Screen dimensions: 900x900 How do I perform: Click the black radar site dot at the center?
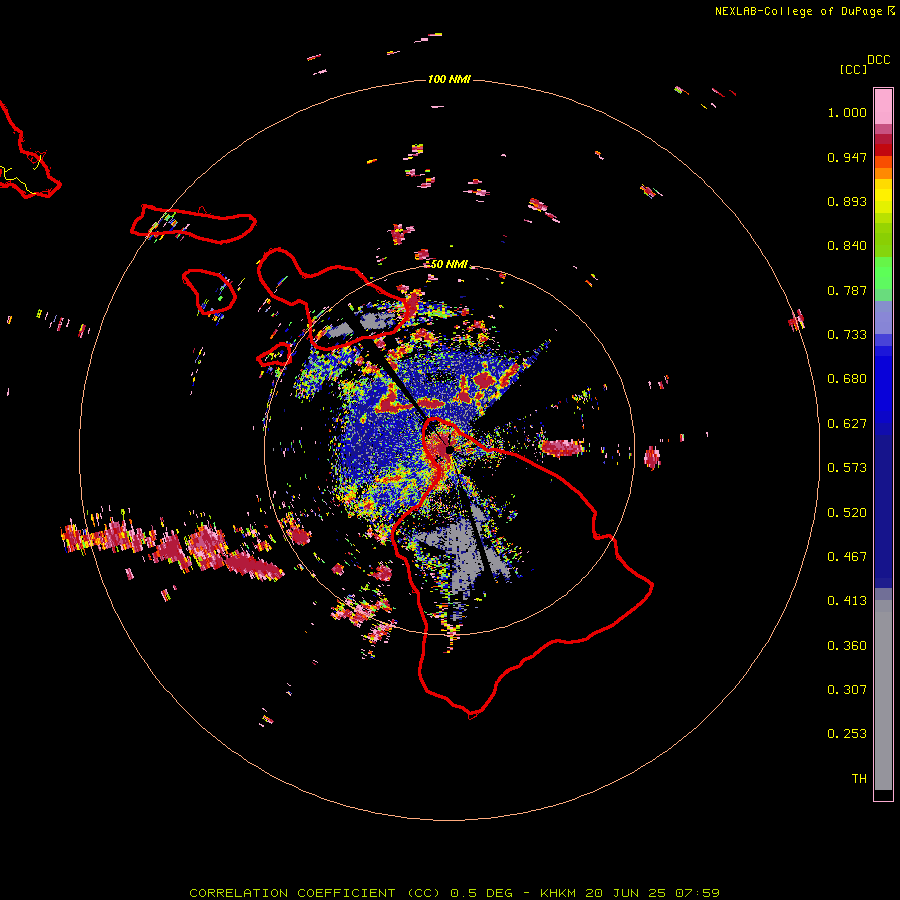click(x=449, y=449)
